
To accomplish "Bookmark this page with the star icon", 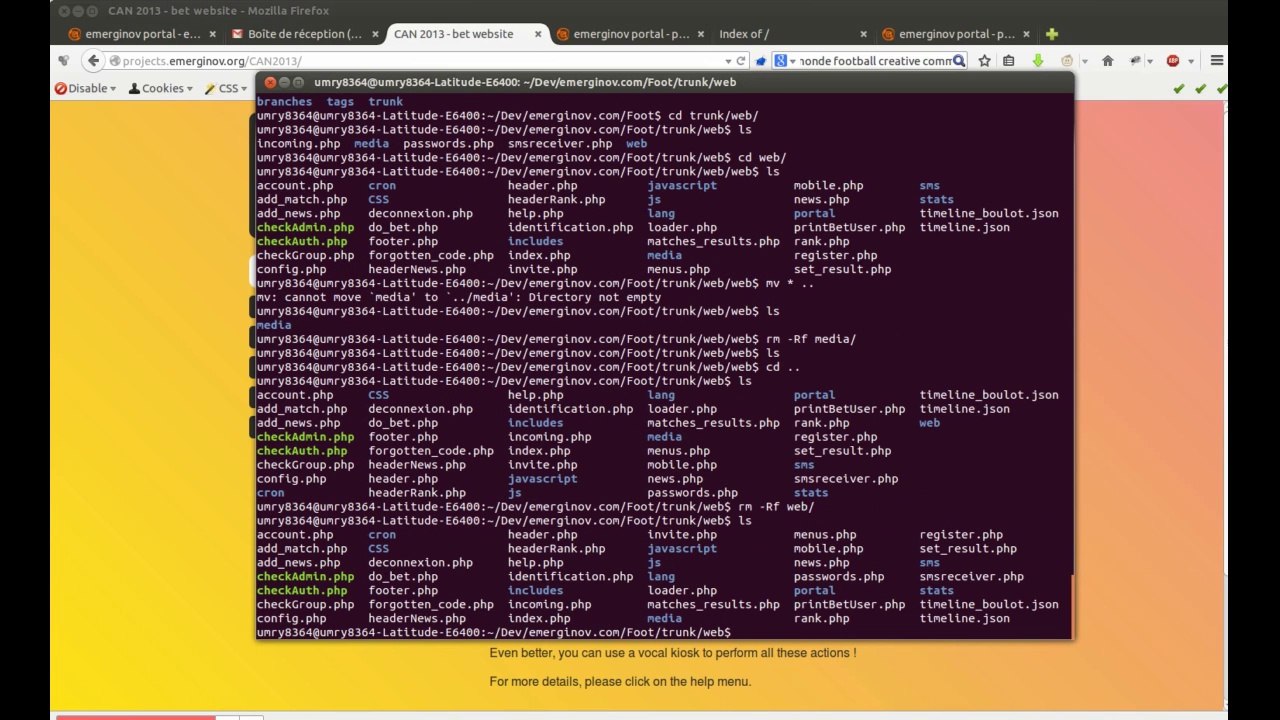I will pyautogui.click(x=985, y=61).
